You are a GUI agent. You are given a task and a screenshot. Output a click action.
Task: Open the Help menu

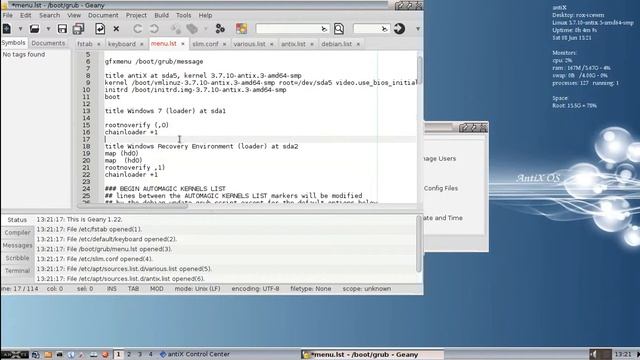tap(205, 15)
